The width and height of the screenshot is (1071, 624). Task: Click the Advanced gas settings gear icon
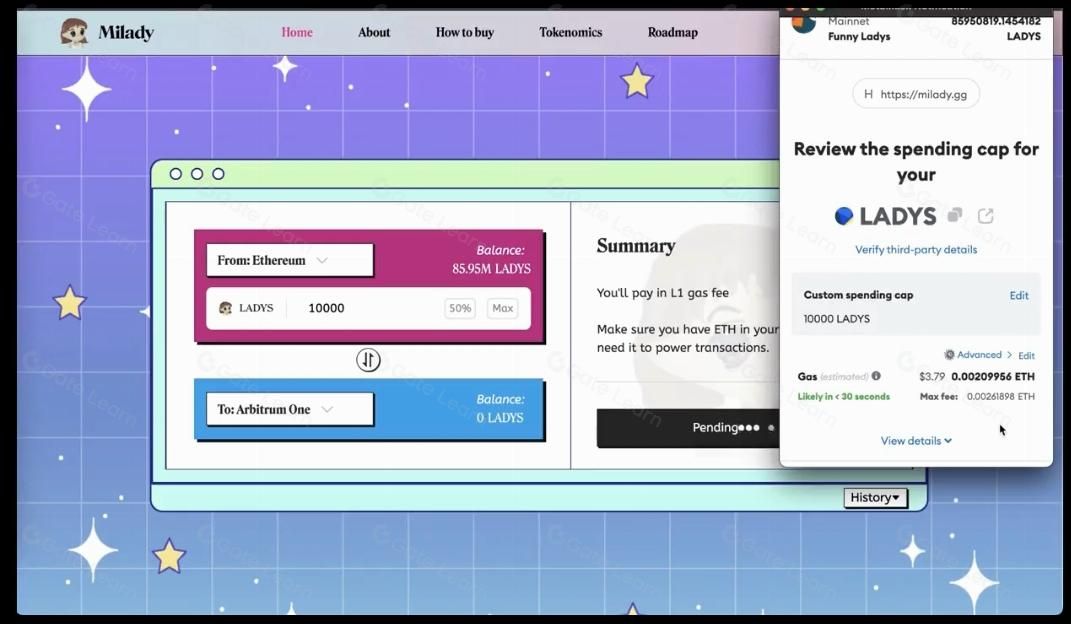(x=949, y=354)
